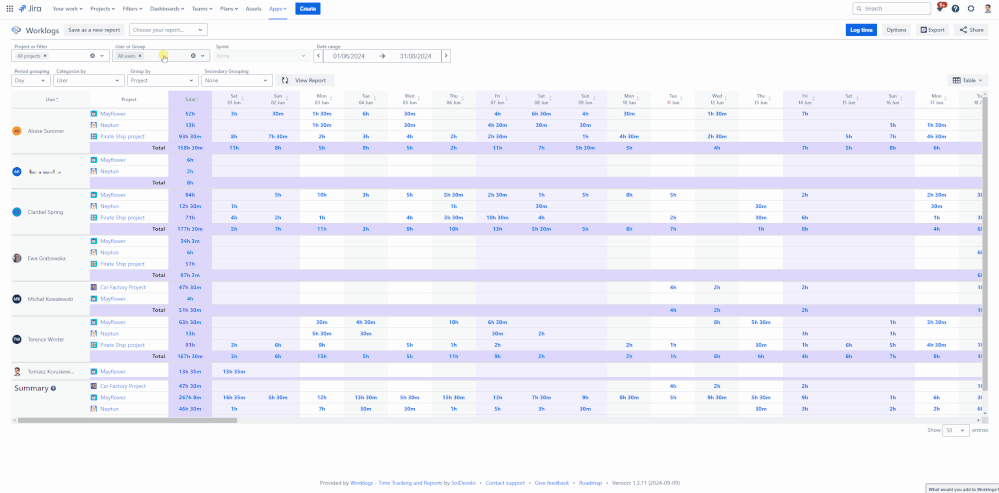Go to Assets in top navigation
This screenshot has width=999, height=493.
(253, 9)
